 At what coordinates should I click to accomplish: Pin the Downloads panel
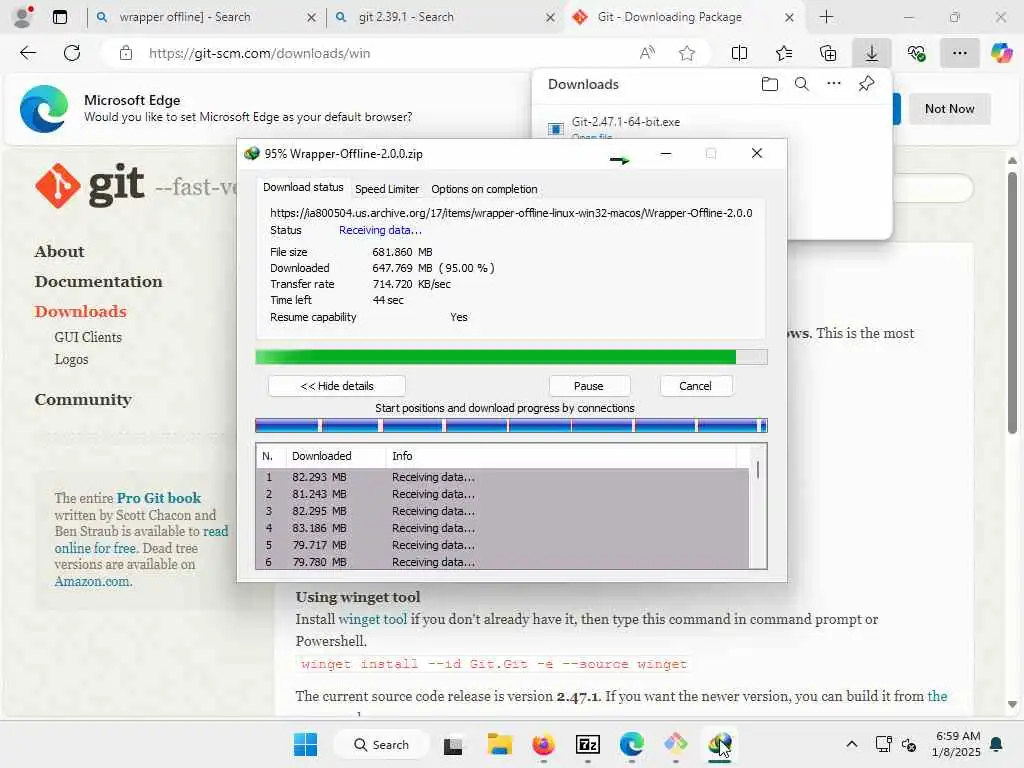866,84
